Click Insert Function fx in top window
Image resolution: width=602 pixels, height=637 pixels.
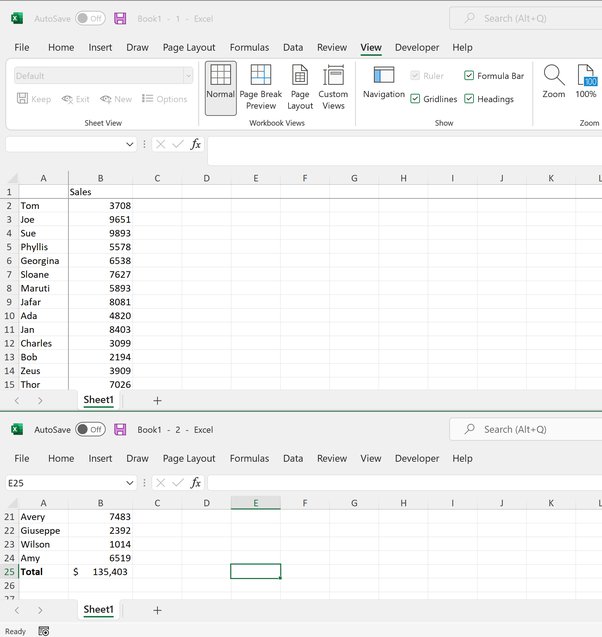[x=195, y=144]
